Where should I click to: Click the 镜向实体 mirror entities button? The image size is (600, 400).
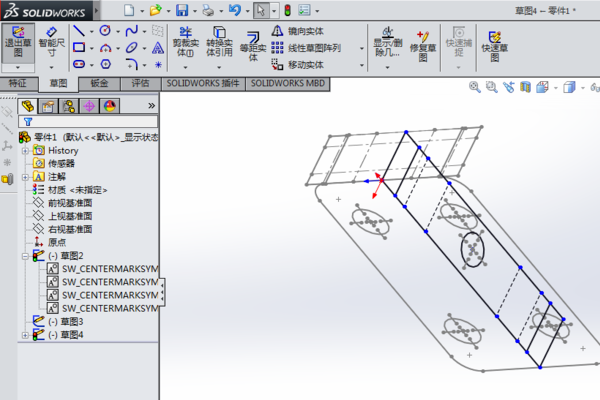306,31
